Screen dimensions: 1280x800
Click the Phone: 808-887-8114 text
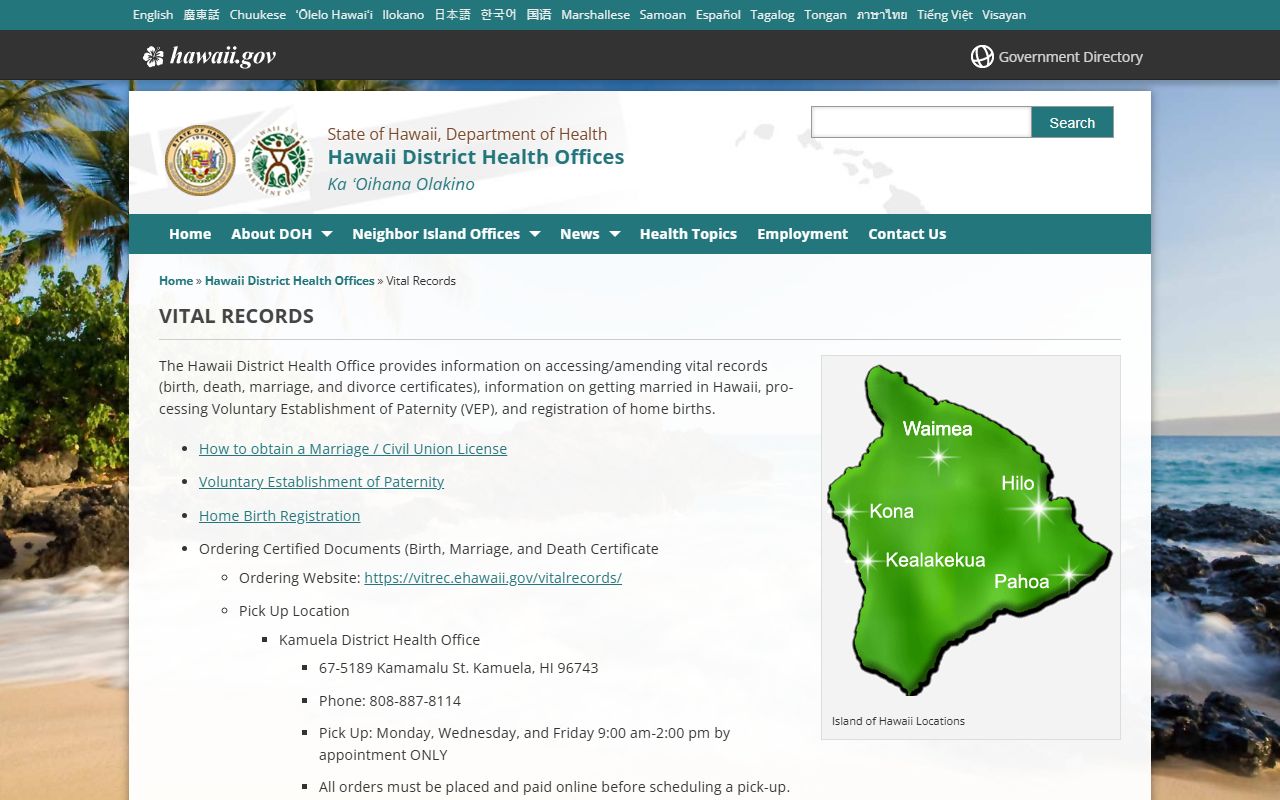390,701
